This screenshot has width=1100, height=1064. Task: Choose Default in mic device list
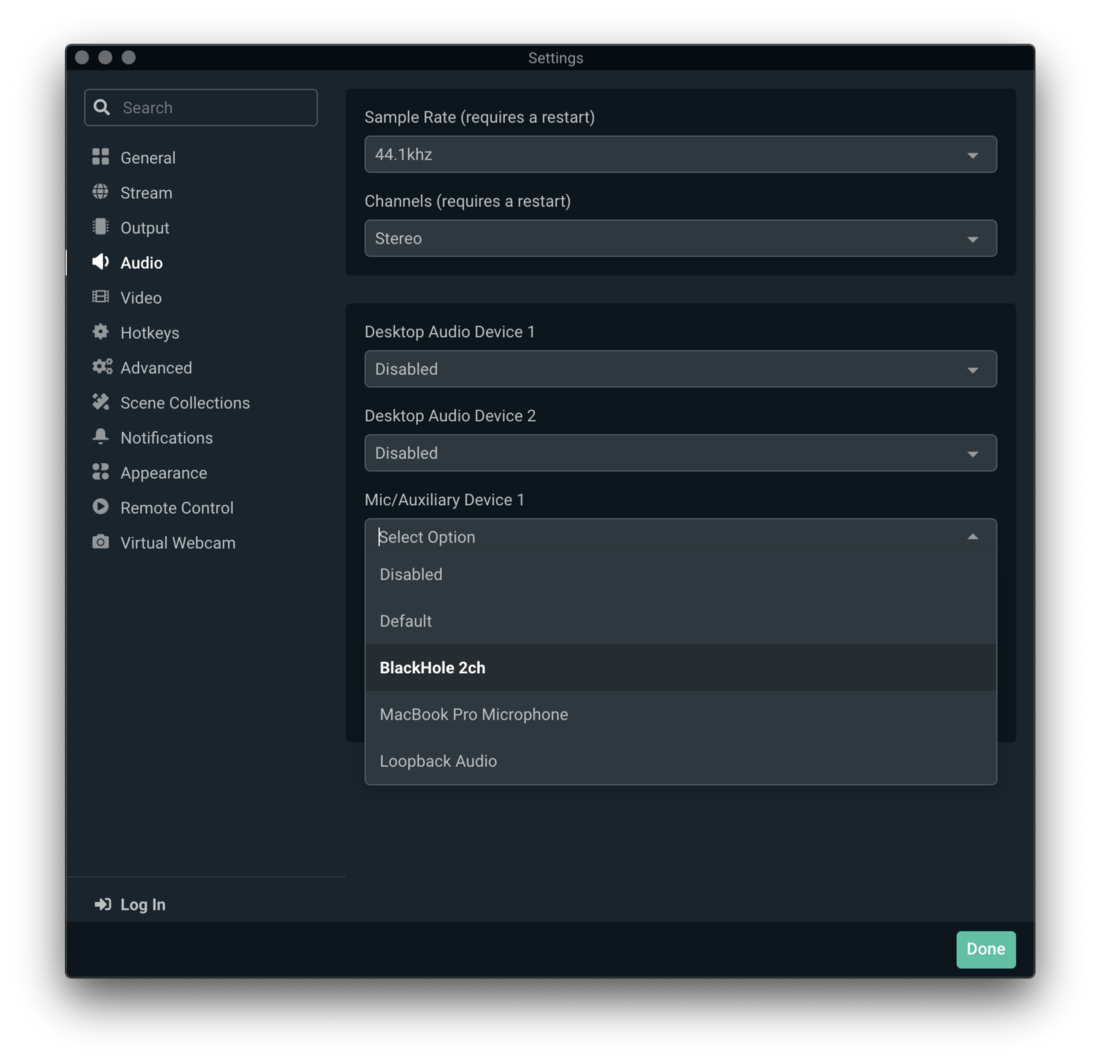pos(680,621)
